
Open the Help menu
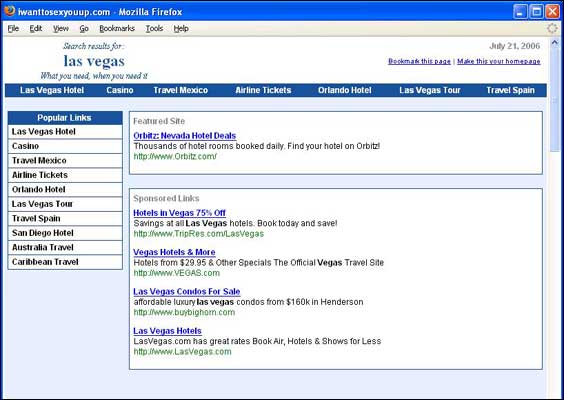tap(181, 28)
